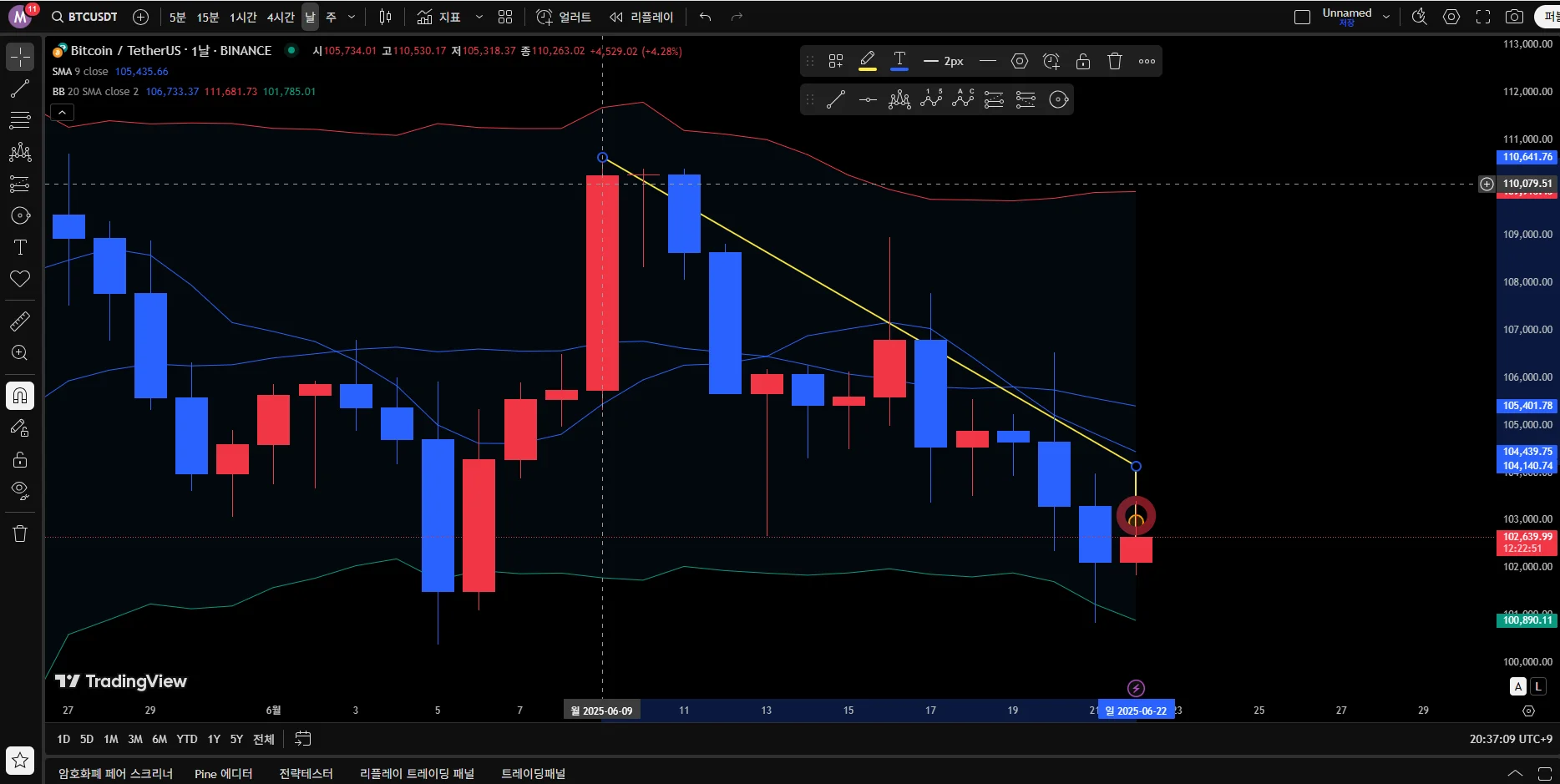Screen dimensions: 1560x784
Task: Redo the last chart action
Action: [x=737, y=17]
